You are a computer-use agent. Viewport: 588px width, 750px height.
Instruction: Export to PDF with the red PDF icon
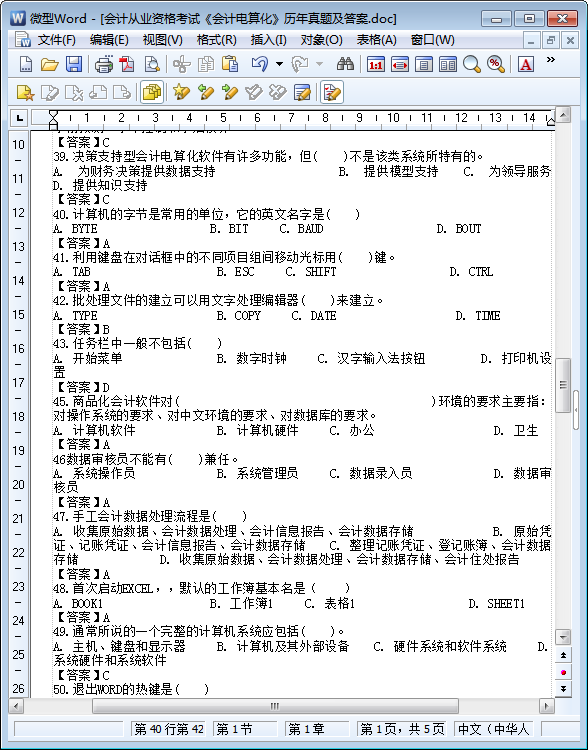[127, 64]
